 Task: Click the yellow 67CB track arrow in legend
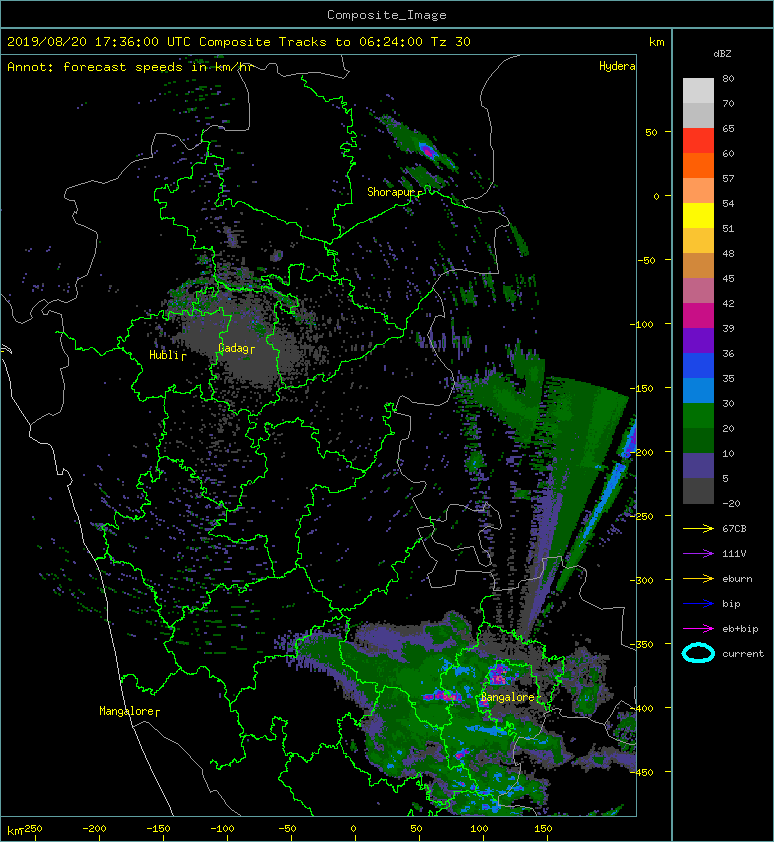(x=698, y=528)
